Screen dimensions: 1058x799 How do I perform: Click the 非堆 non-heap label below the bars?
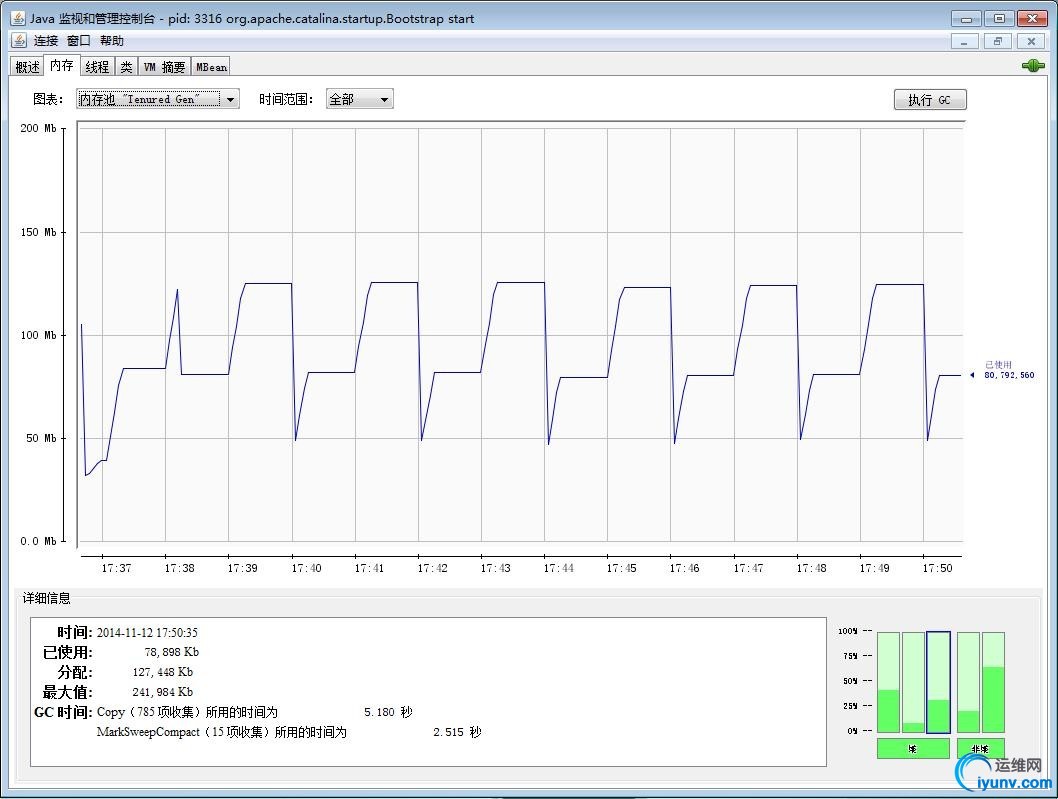(980, 748)
